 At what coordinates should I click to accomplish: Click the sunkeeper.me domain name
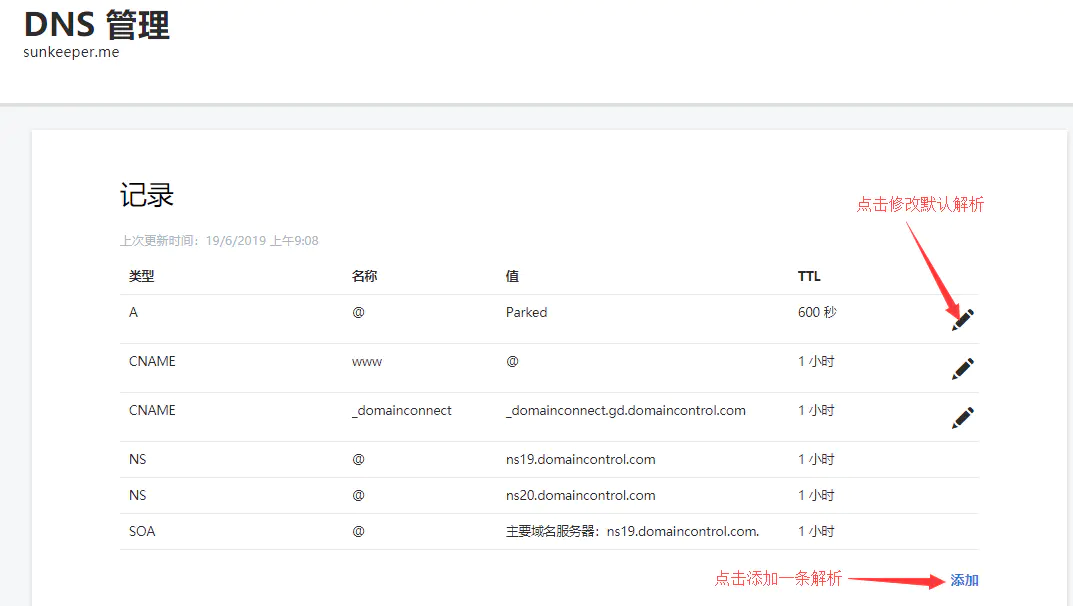point(71,52)
